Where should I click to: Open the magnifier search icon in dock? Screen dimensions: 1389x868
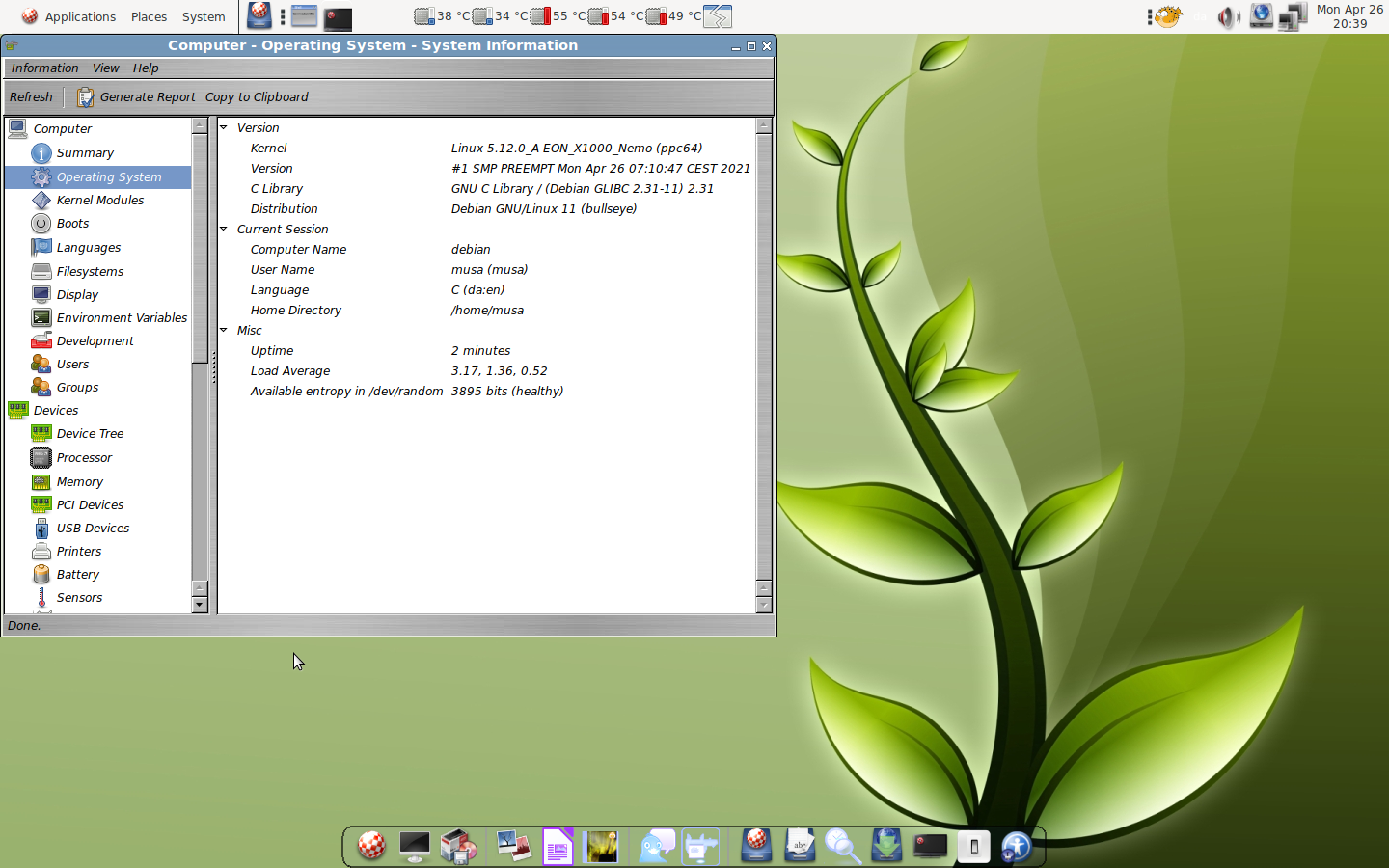[842, 848]
